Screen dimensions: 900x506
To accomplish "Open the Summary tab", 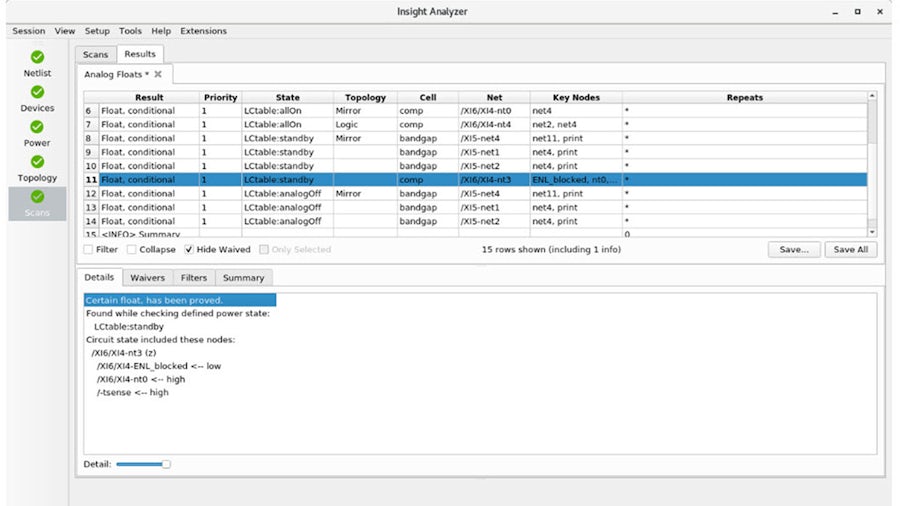I will pos(243,278).
